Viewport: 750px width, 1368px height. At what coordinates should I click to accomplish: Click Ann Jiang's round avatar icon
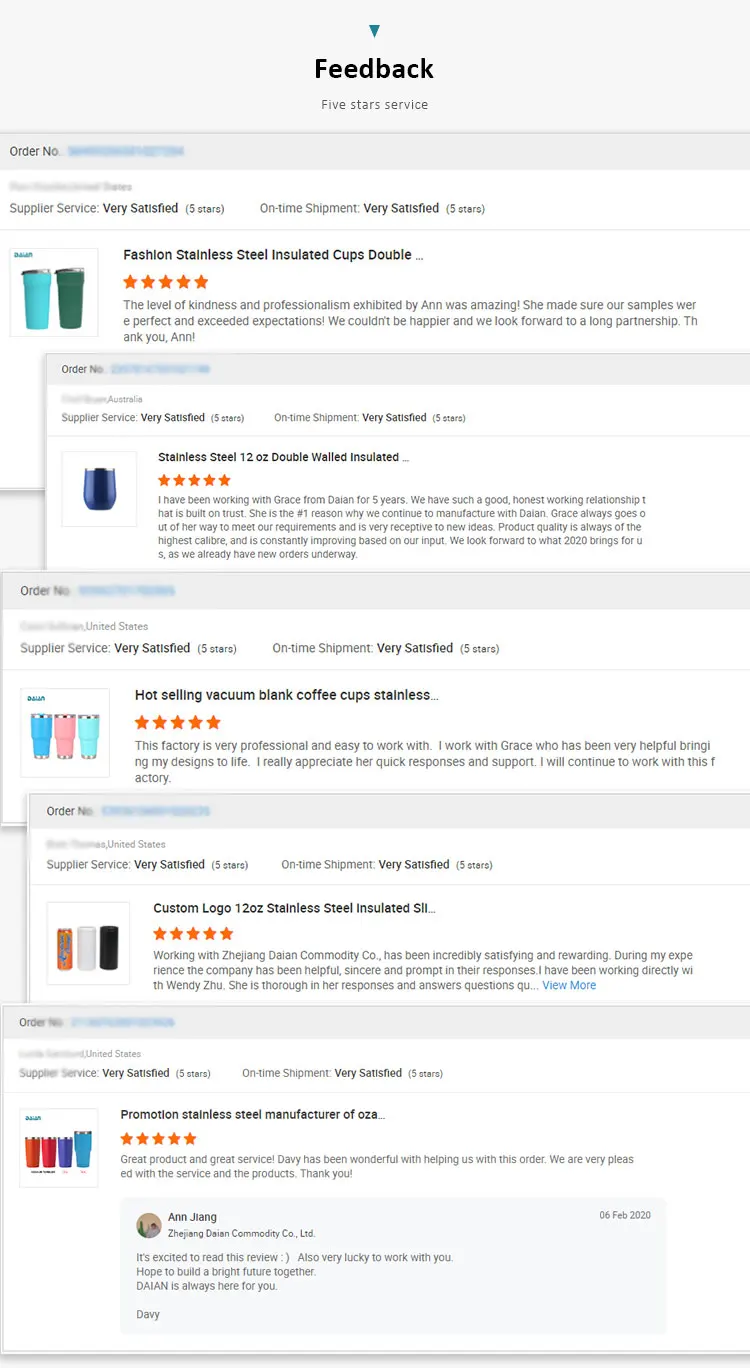tap(149, 1225)
